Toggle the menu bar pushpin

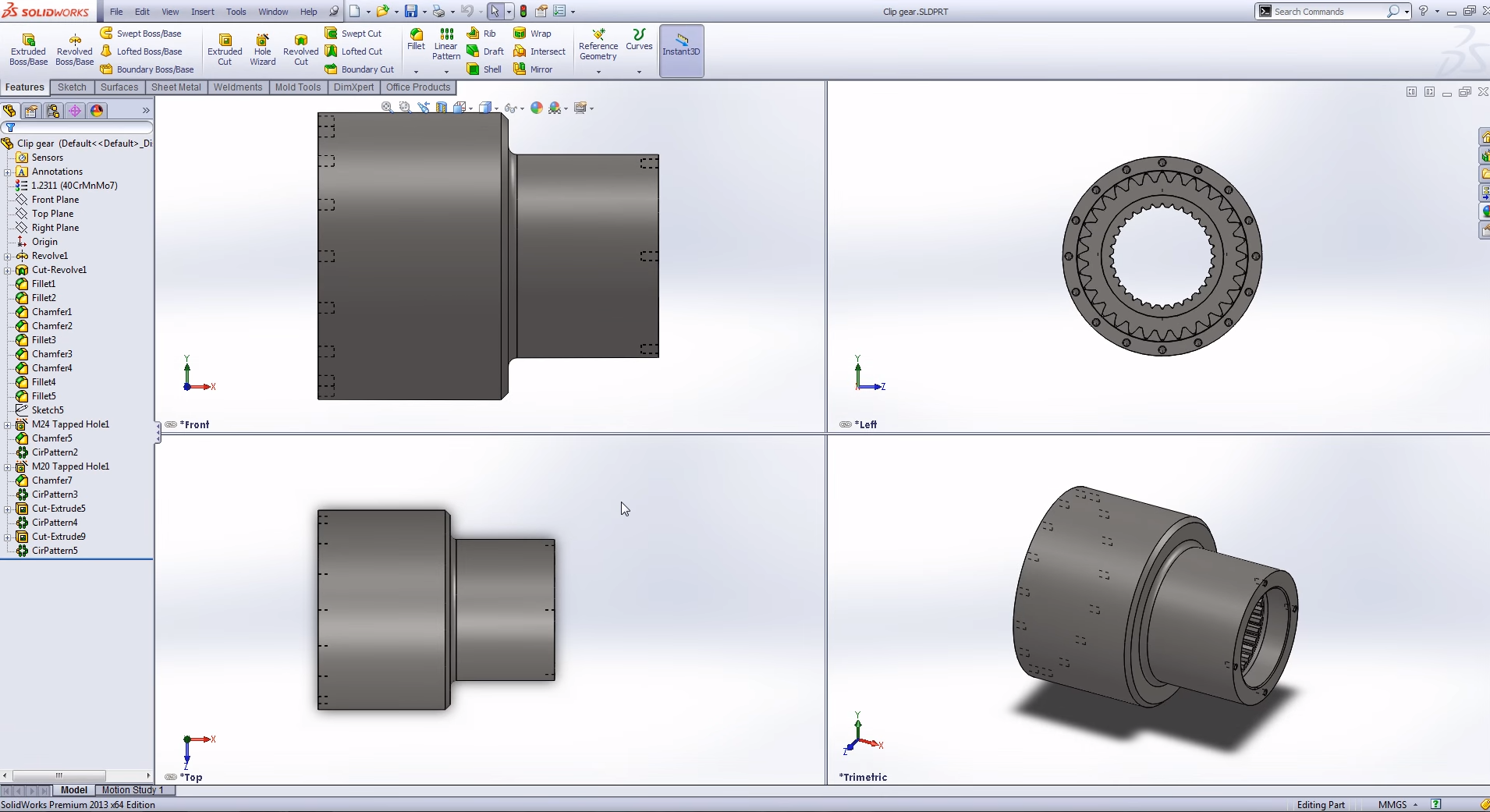coord(334,11)
